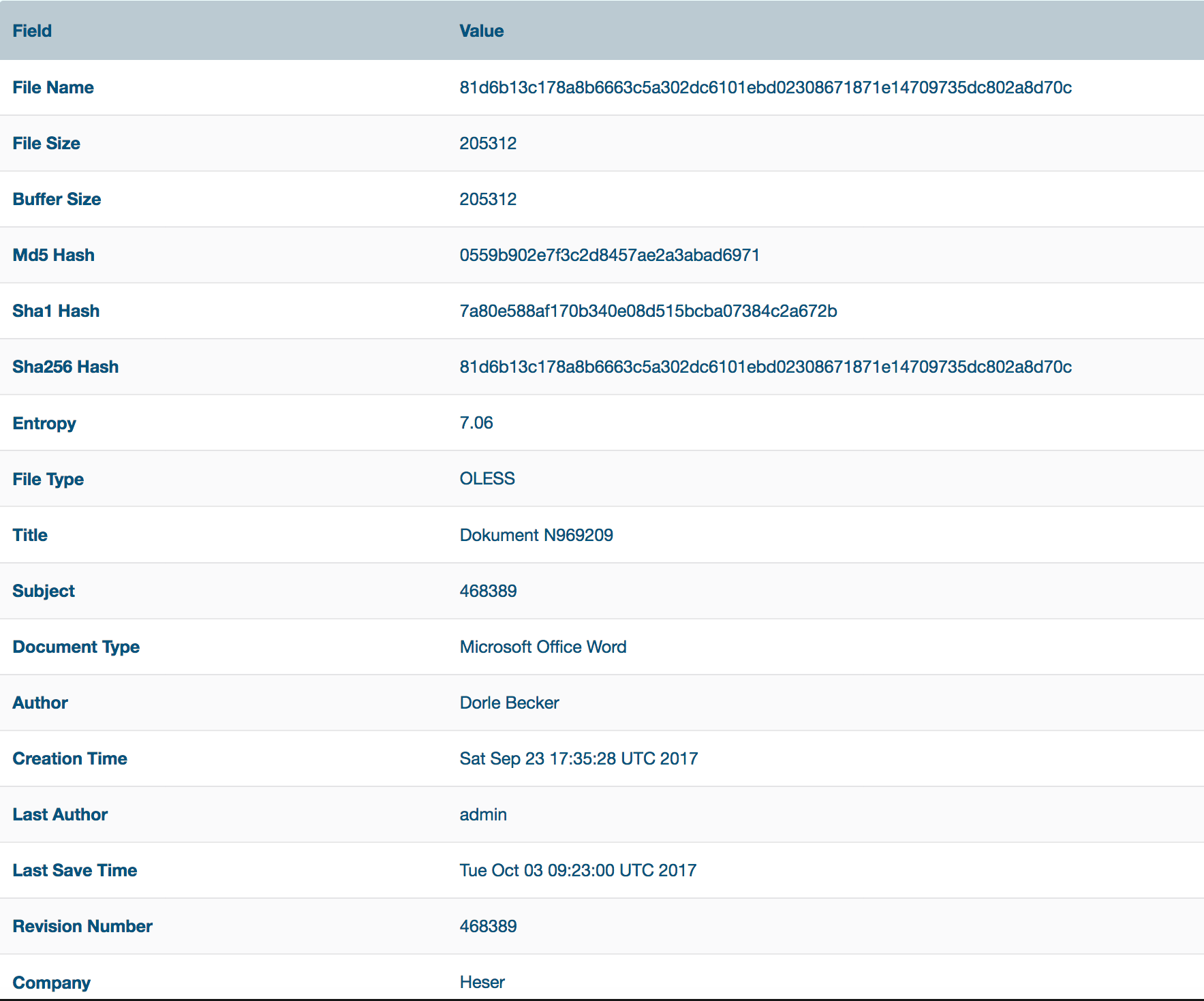Select the author name Dorle Becker
The height and width of the screenshot is (1001, 1204).
(x=509, y=703)
